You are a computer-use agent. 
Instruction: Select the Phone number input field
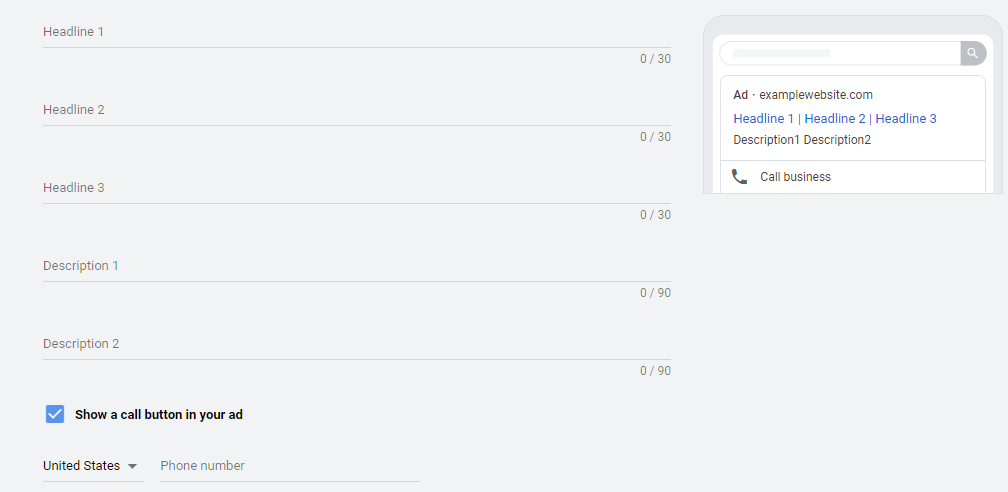pos(290,466)
